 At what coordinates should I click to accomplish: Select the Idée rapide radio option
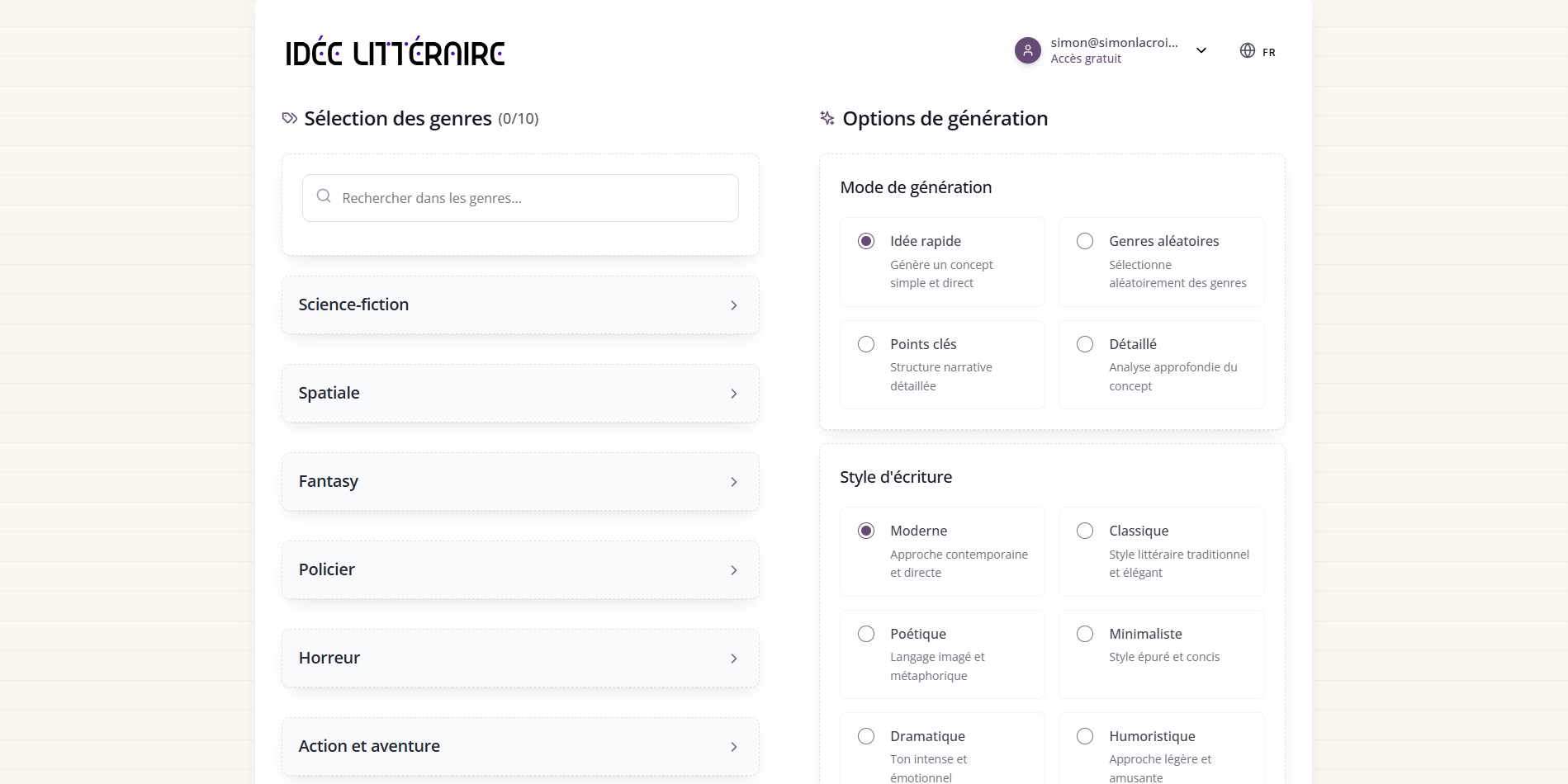tap(865, 241)
